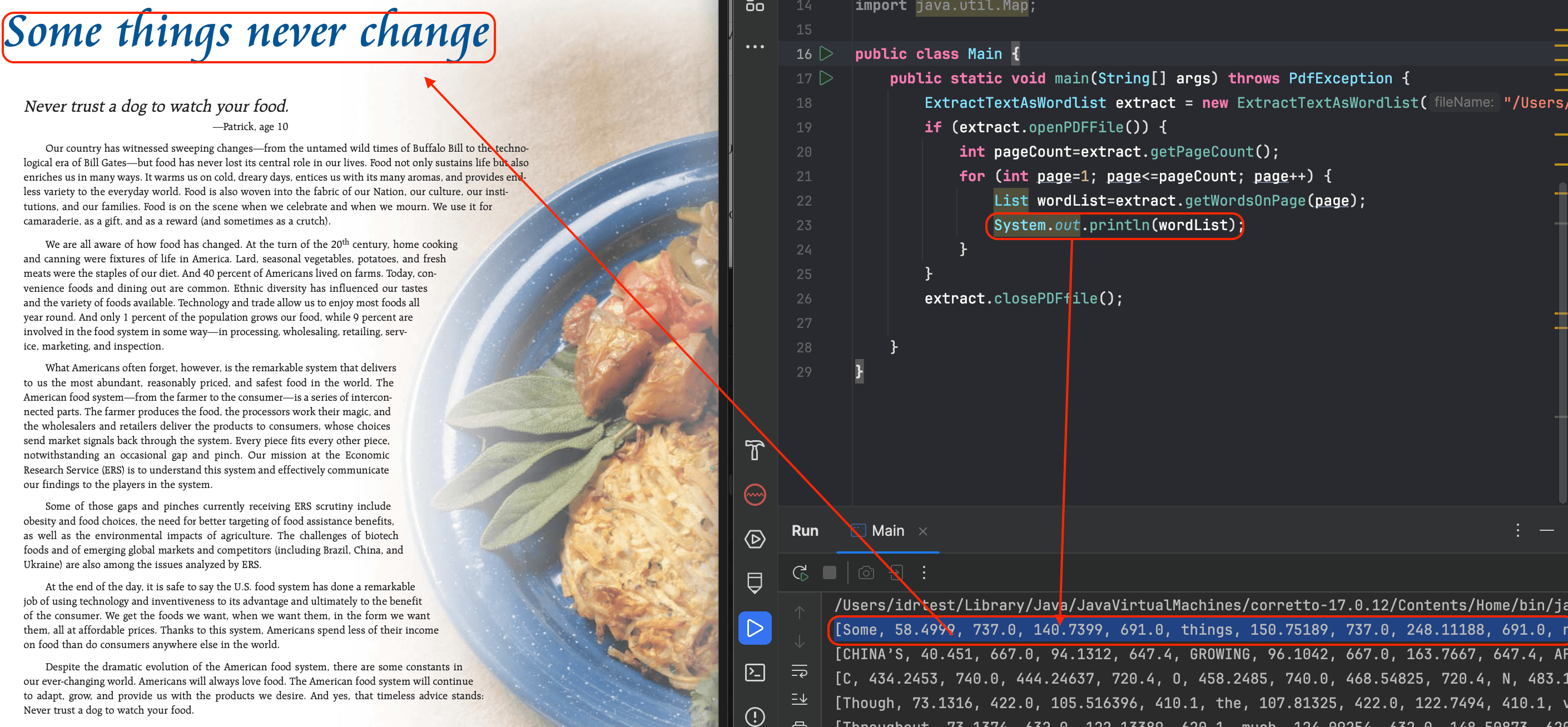Minimize the Run tool window with the dash button
The height and width of the screenshot is (727, 1568).
[x=1547, y=530]
